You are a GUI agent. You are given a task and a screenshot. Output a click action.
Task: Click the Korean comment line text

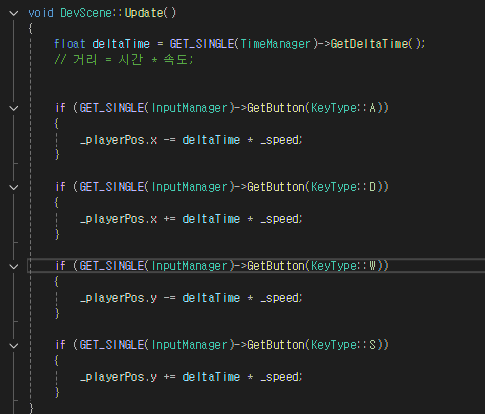124,60
